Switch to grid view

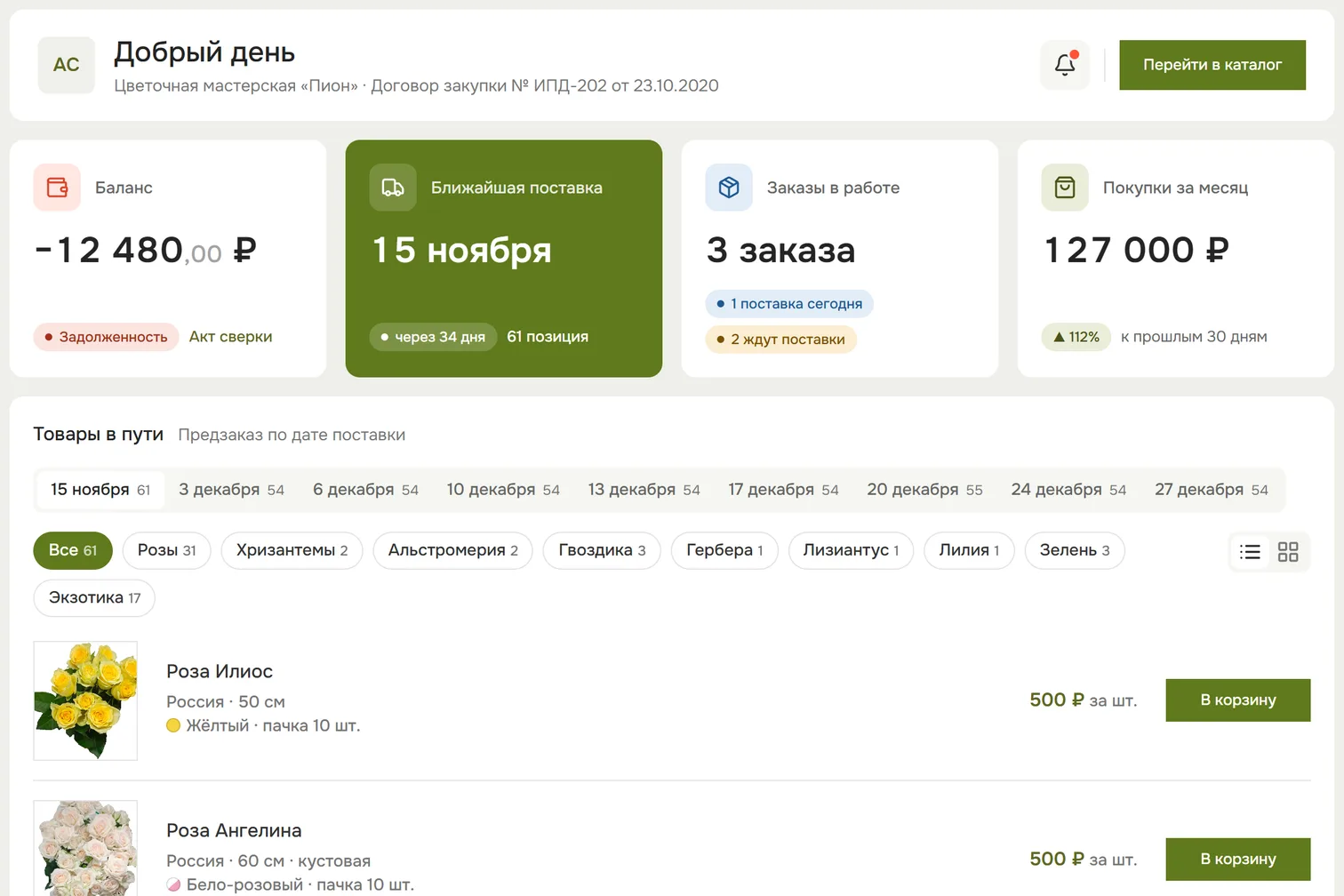pos(1288,552)
